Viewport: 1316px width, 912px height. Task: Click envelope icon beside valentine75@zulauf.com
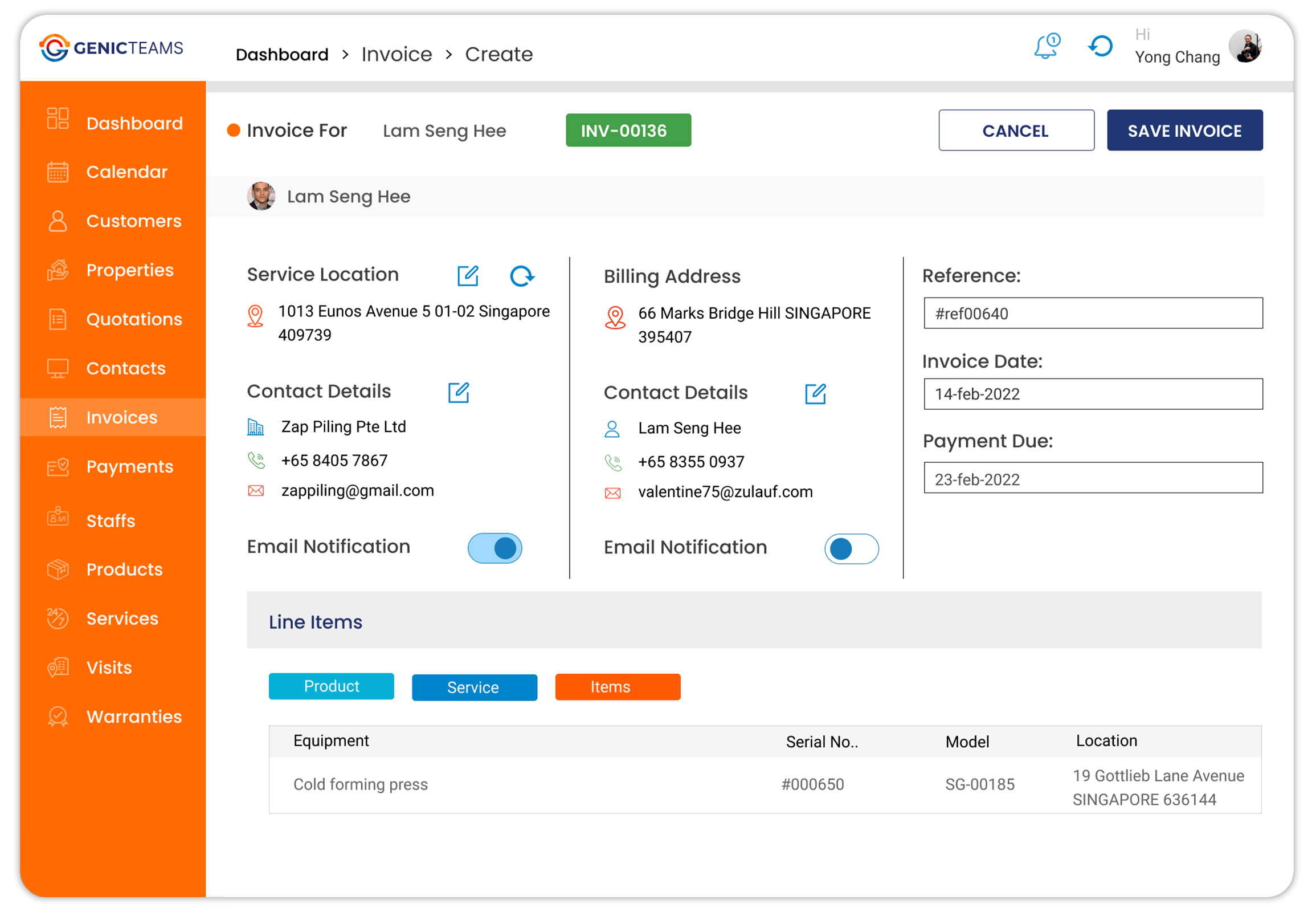point(613,493)
